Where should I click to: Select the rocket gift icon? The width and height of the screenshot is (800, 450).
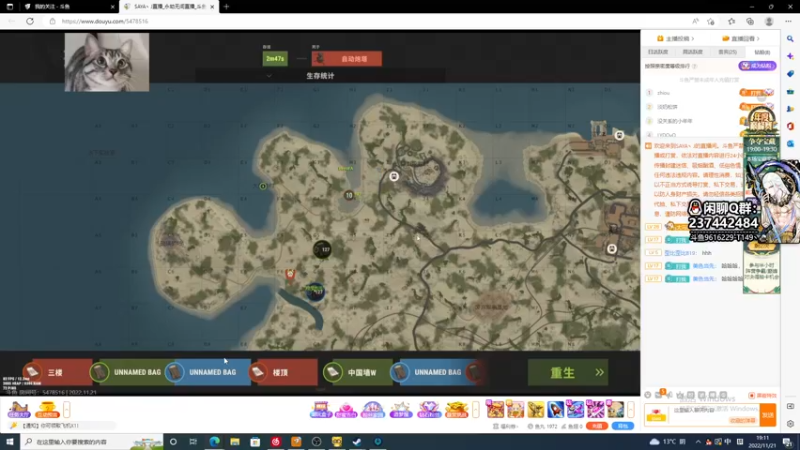[x=555, y=409]
